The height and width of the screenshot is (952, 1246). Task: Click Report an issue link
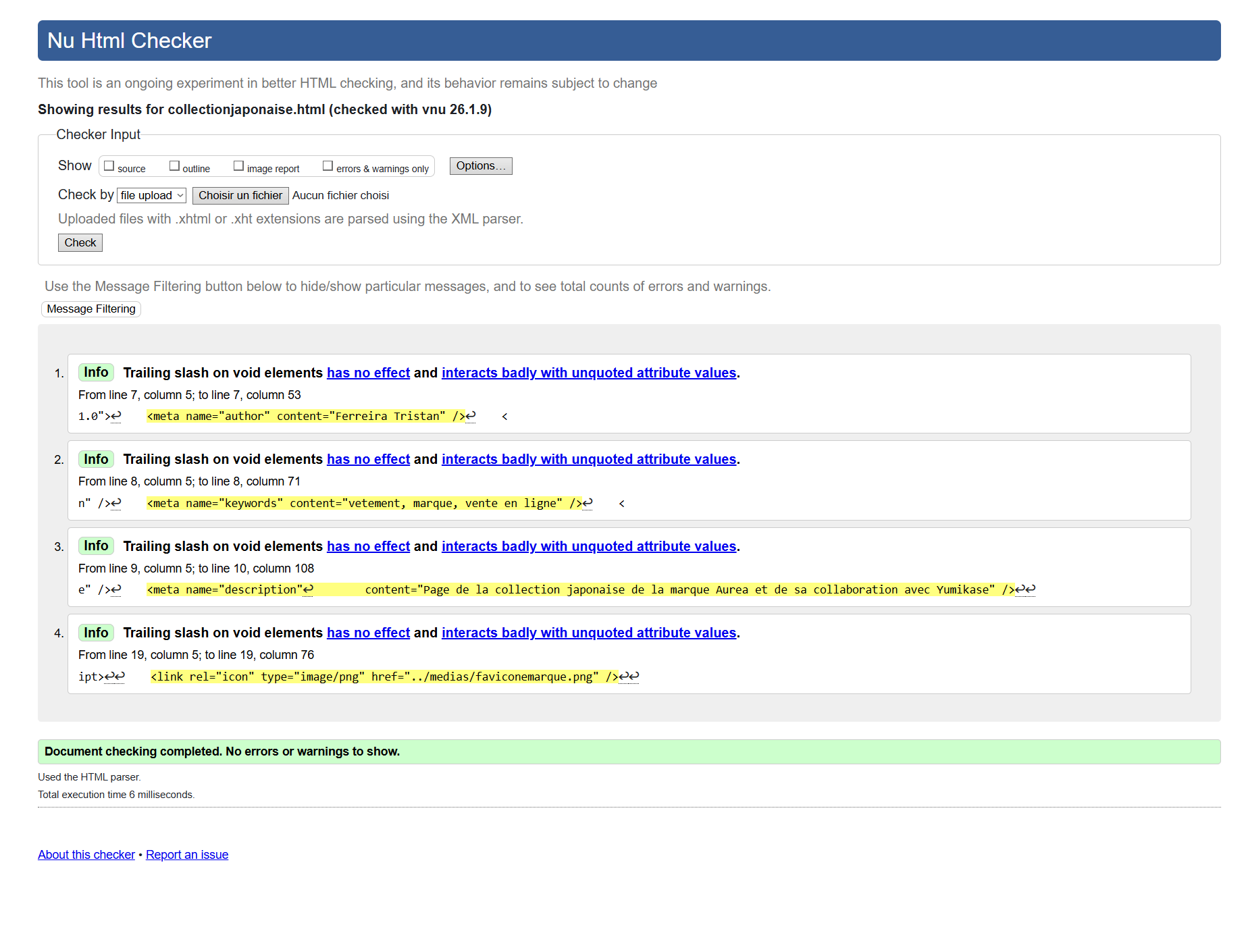point(187,855)
